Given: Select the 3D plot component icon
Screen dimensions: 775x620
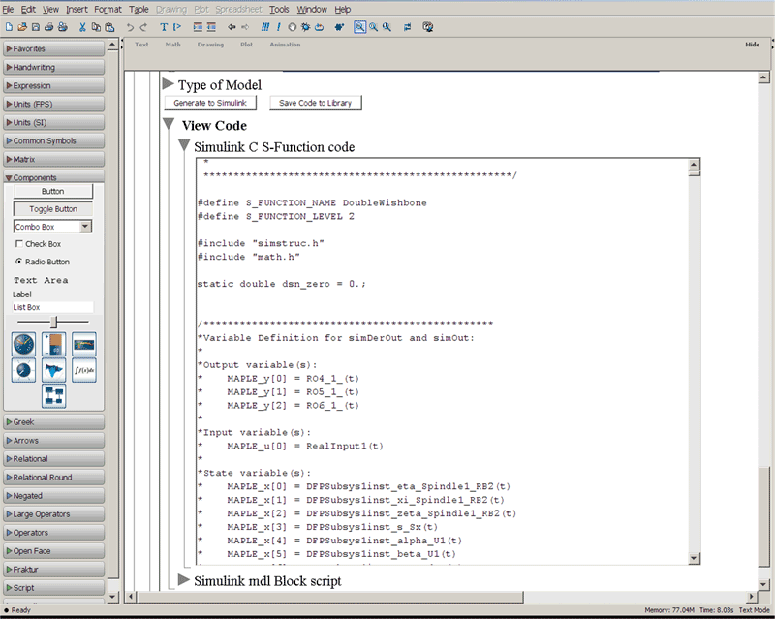Looking at the screenshot, I should (x=54, y=371).
